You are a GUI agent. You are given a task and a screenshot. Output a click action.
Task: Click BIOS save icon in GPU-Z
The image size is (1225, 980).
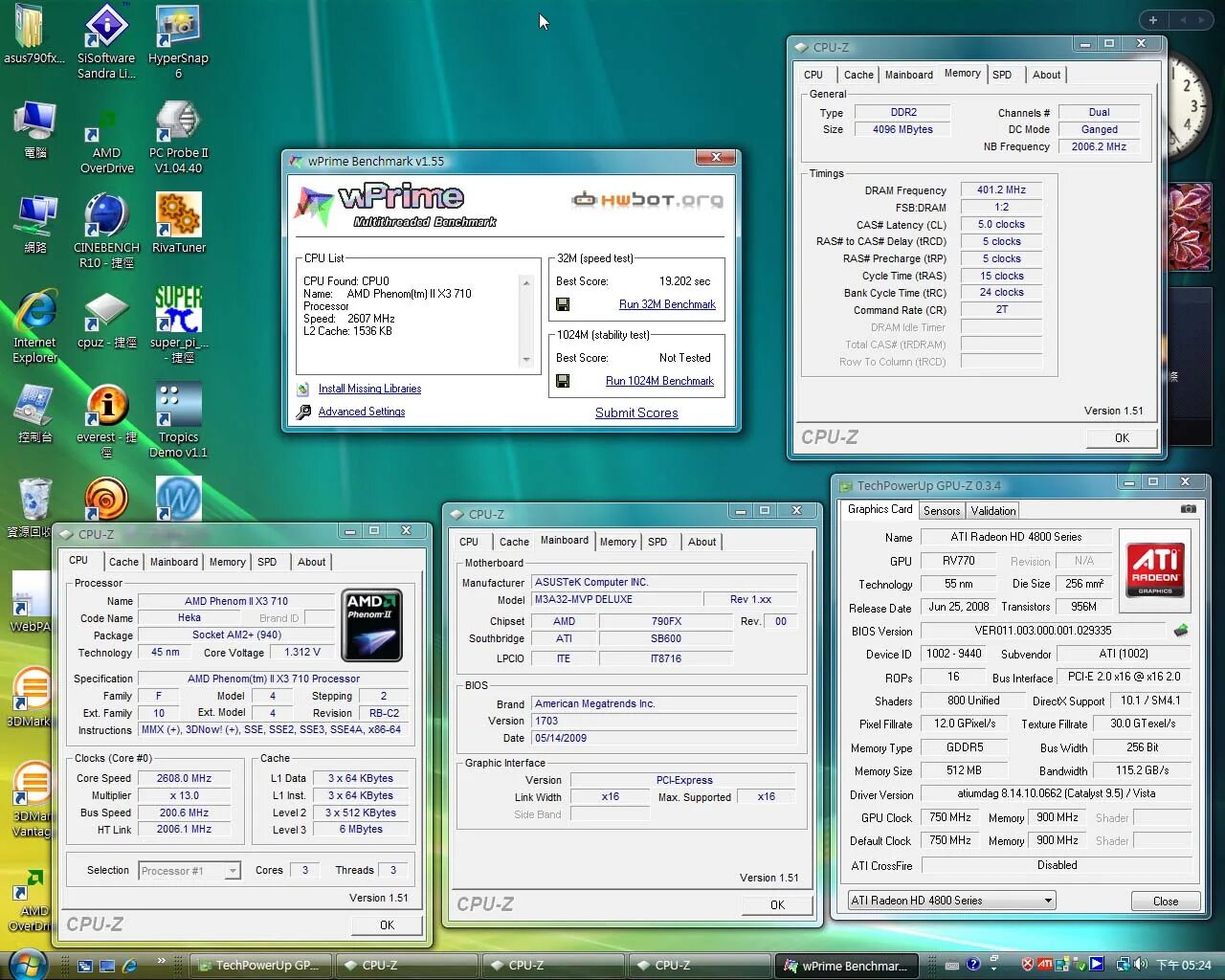click(1181, 631)
